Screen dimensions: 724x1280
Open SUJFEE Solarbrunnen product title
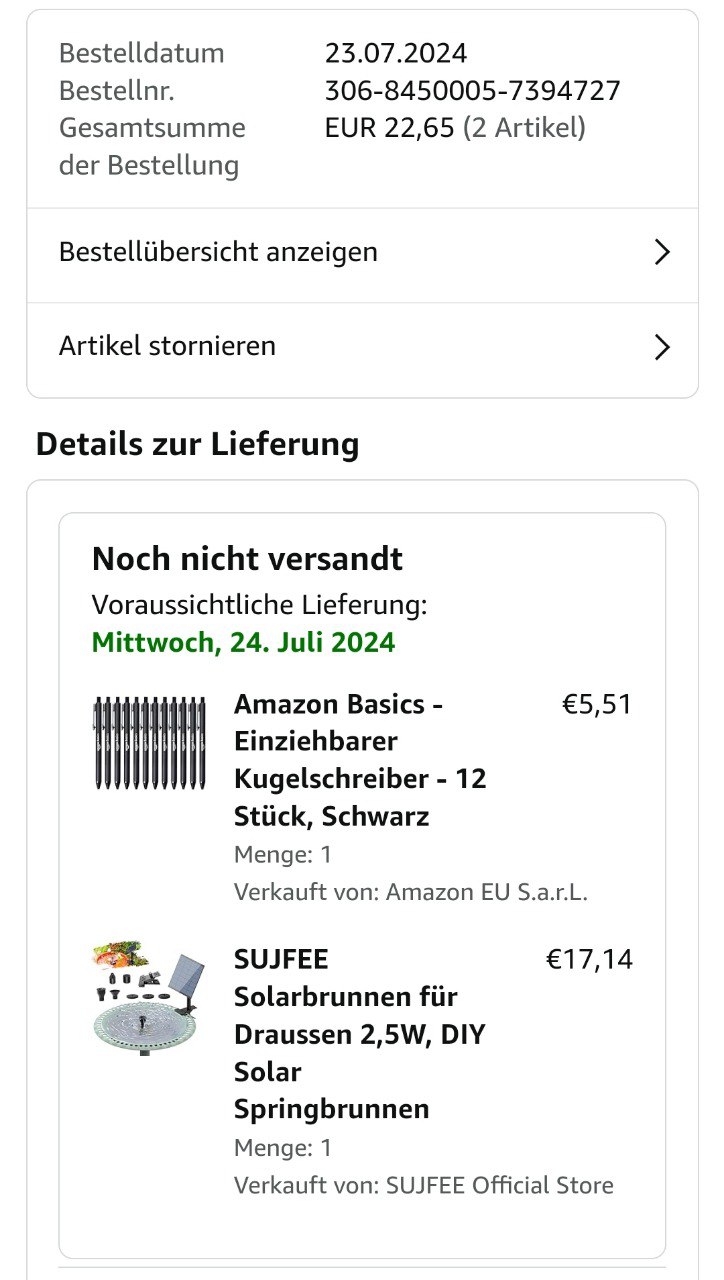click(x=360, y=1034)
